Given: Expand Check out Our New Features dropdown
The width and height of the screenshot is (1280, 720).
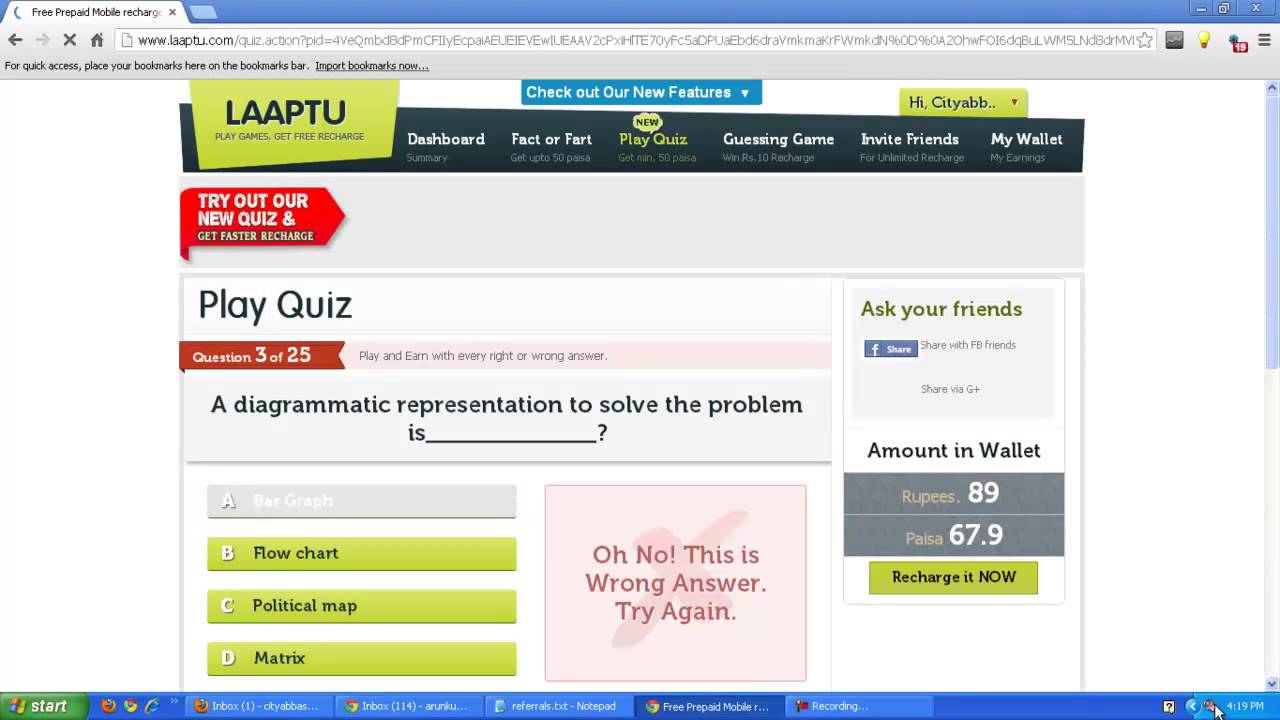Looking at the screenshot, I should click(x=641, y=92).
